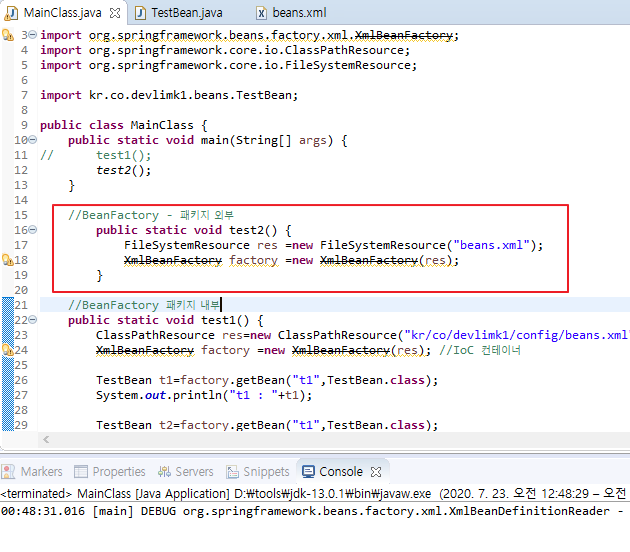The image size is (630, 552).
Task: Click the //IoC 컨테이너 comment
Action: [x=480, y=350]
